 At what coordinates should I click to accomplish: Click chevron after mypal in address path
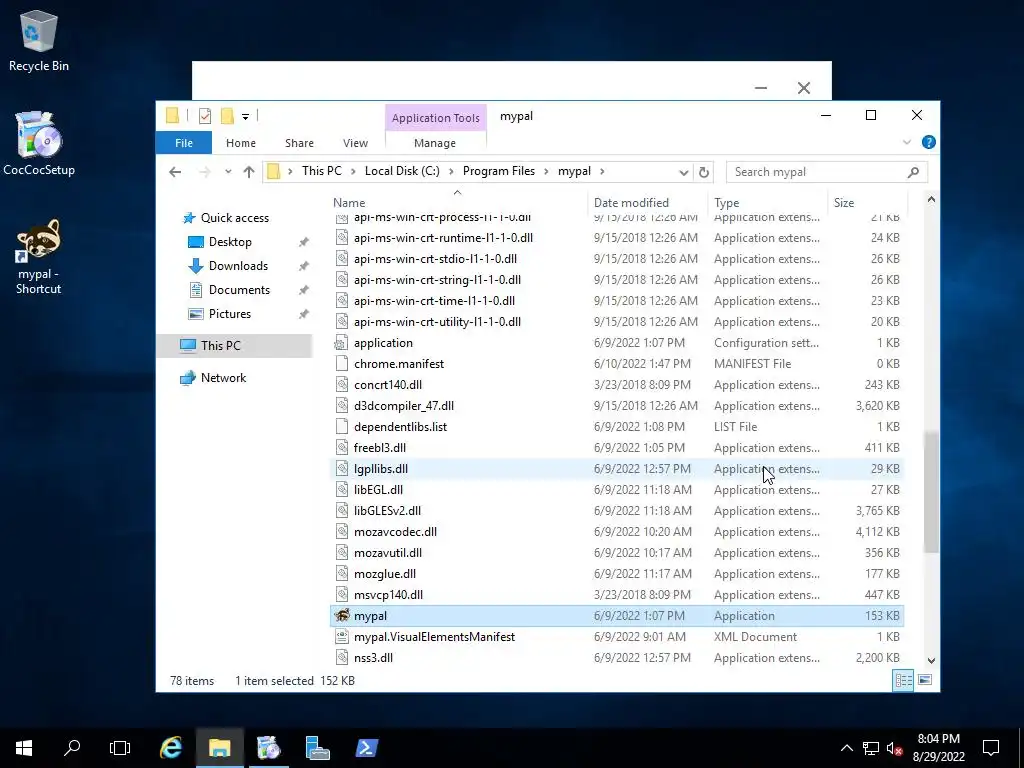tap(601, 171)
